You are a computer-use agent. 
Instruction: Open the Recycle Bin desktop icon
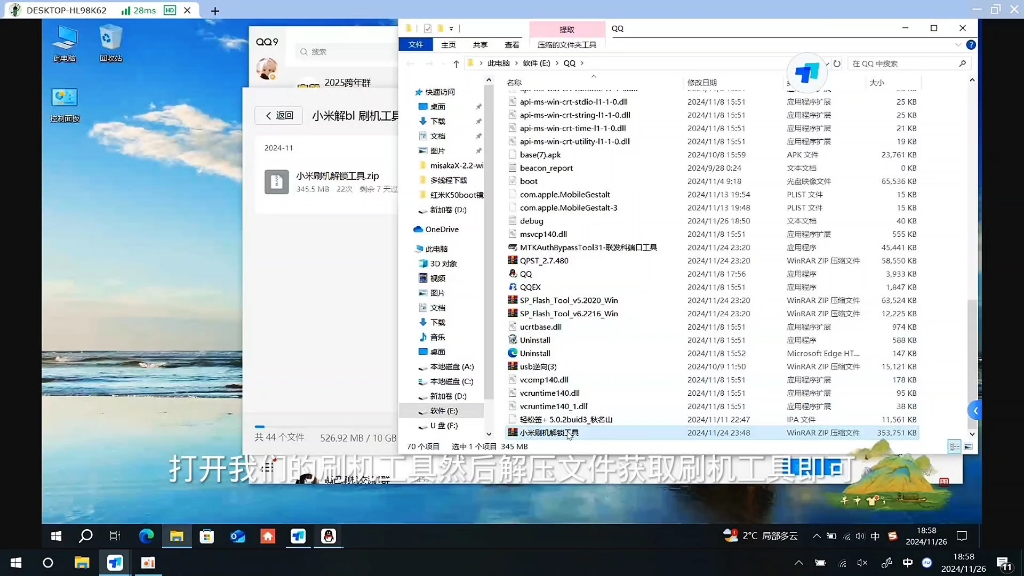(x=110, y=44)
